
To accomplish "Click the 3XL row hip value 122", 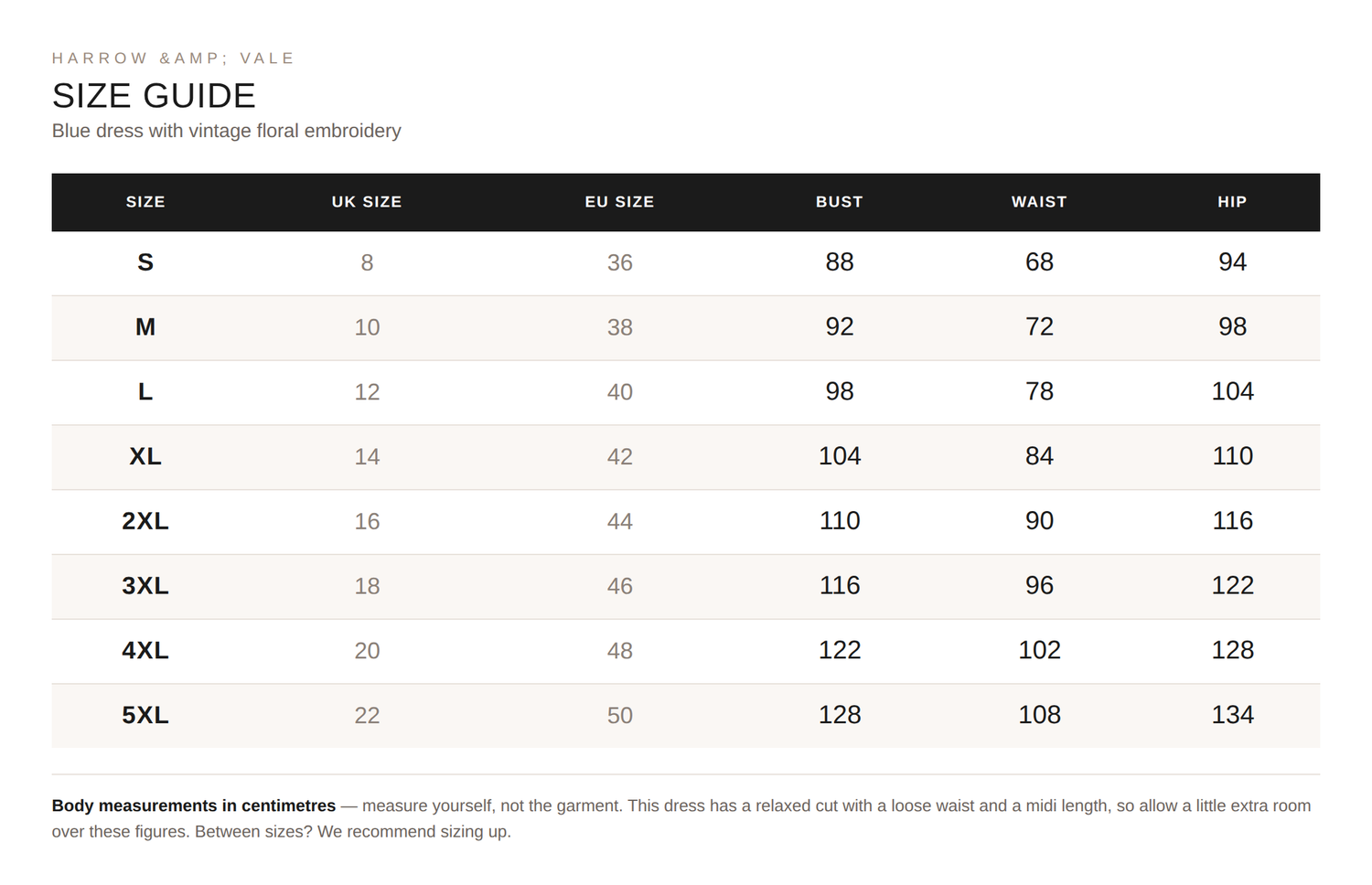I will [x=1232, y=585].
